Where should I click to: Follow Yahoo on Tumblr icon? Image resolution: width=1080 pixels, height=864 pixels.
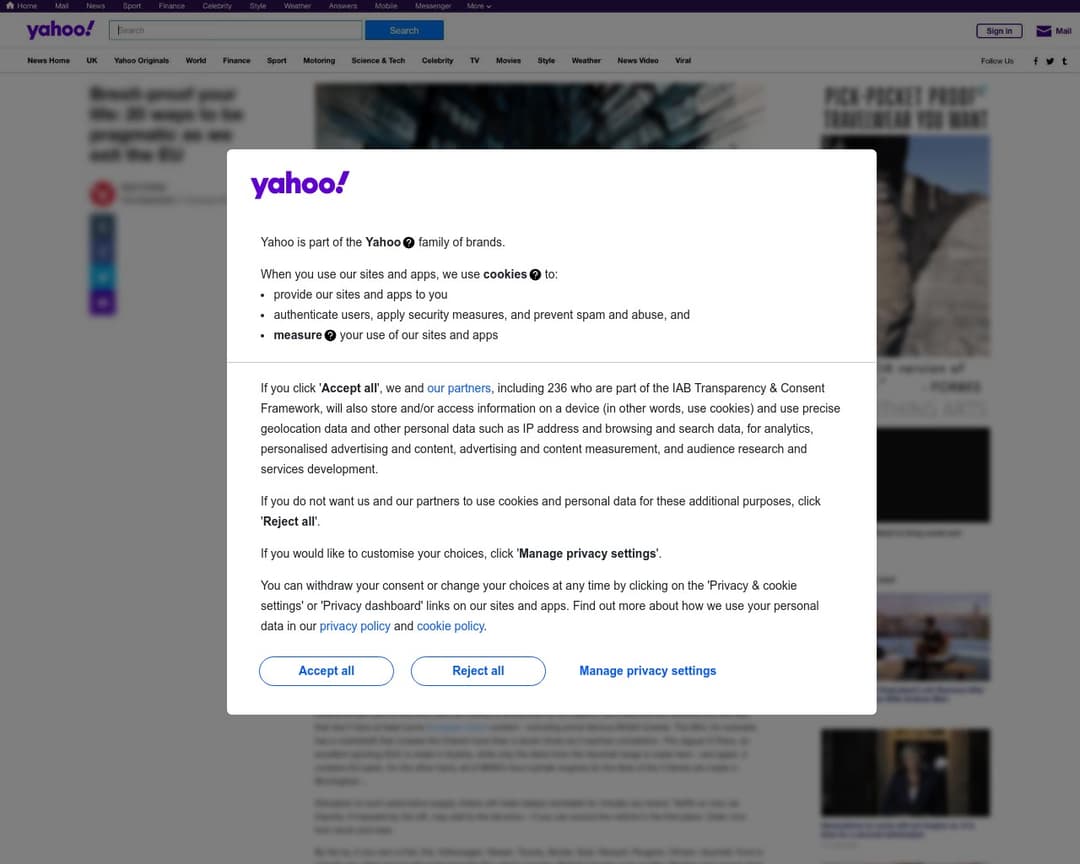pos(1064,61)
